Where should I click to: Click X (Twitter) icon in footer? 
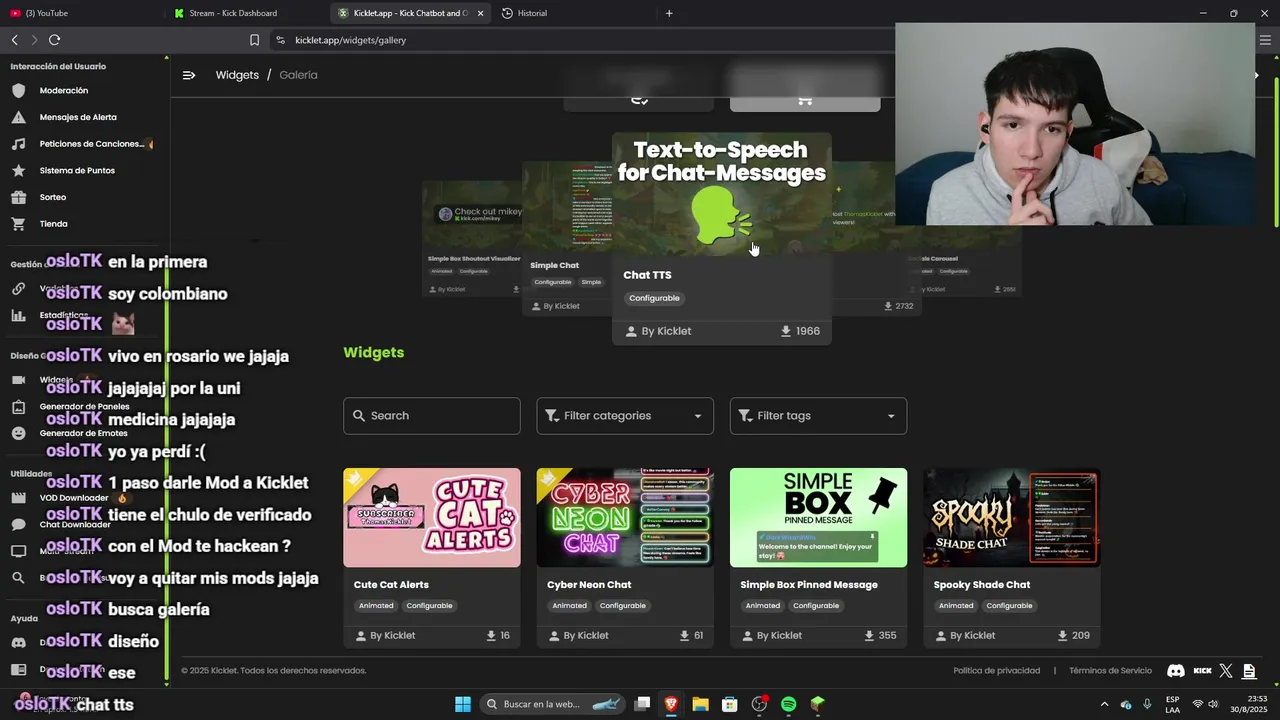click(1226, 671)
